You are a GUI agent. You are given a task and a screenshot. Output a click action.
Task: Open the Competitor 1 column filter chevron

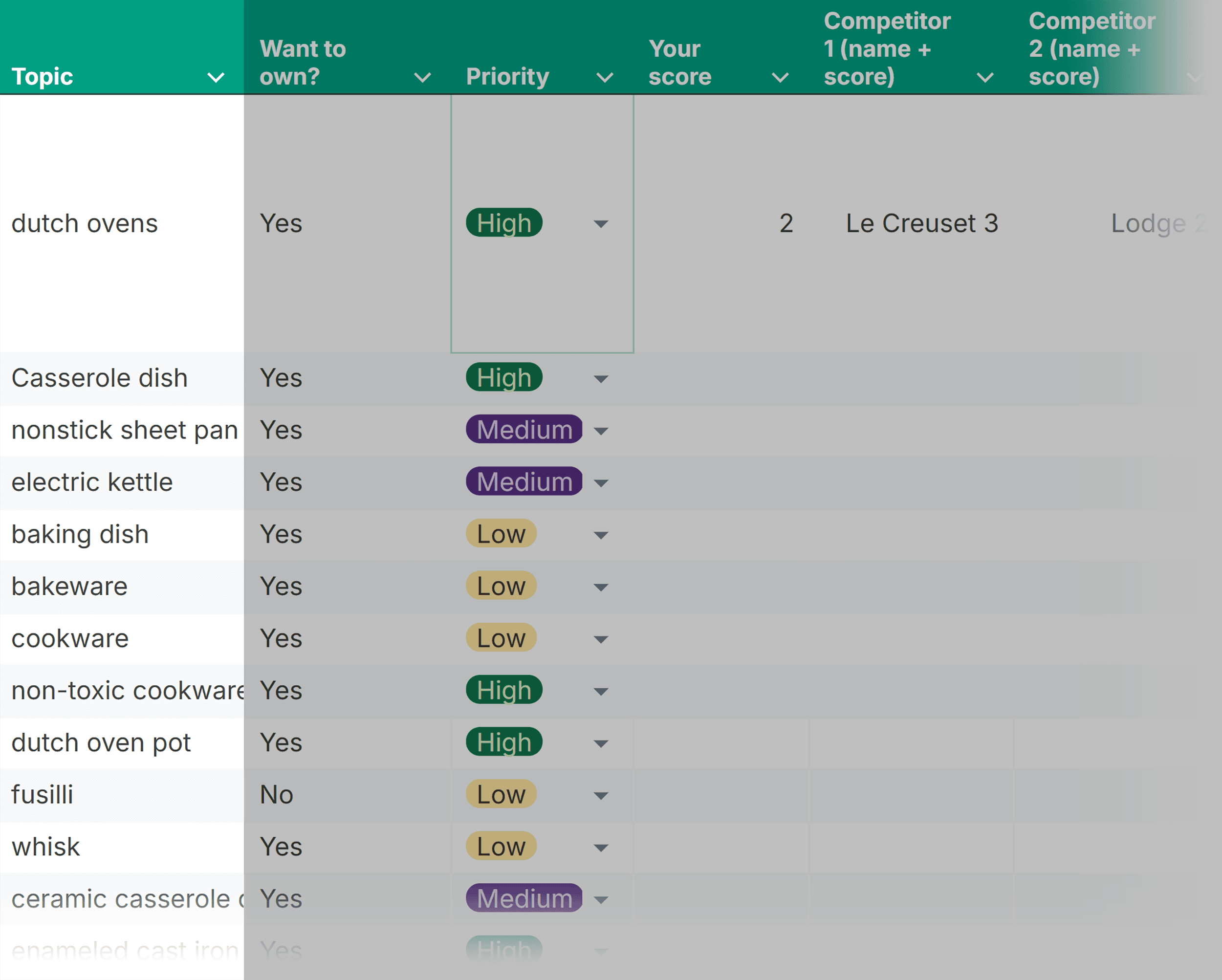[985, 78]
